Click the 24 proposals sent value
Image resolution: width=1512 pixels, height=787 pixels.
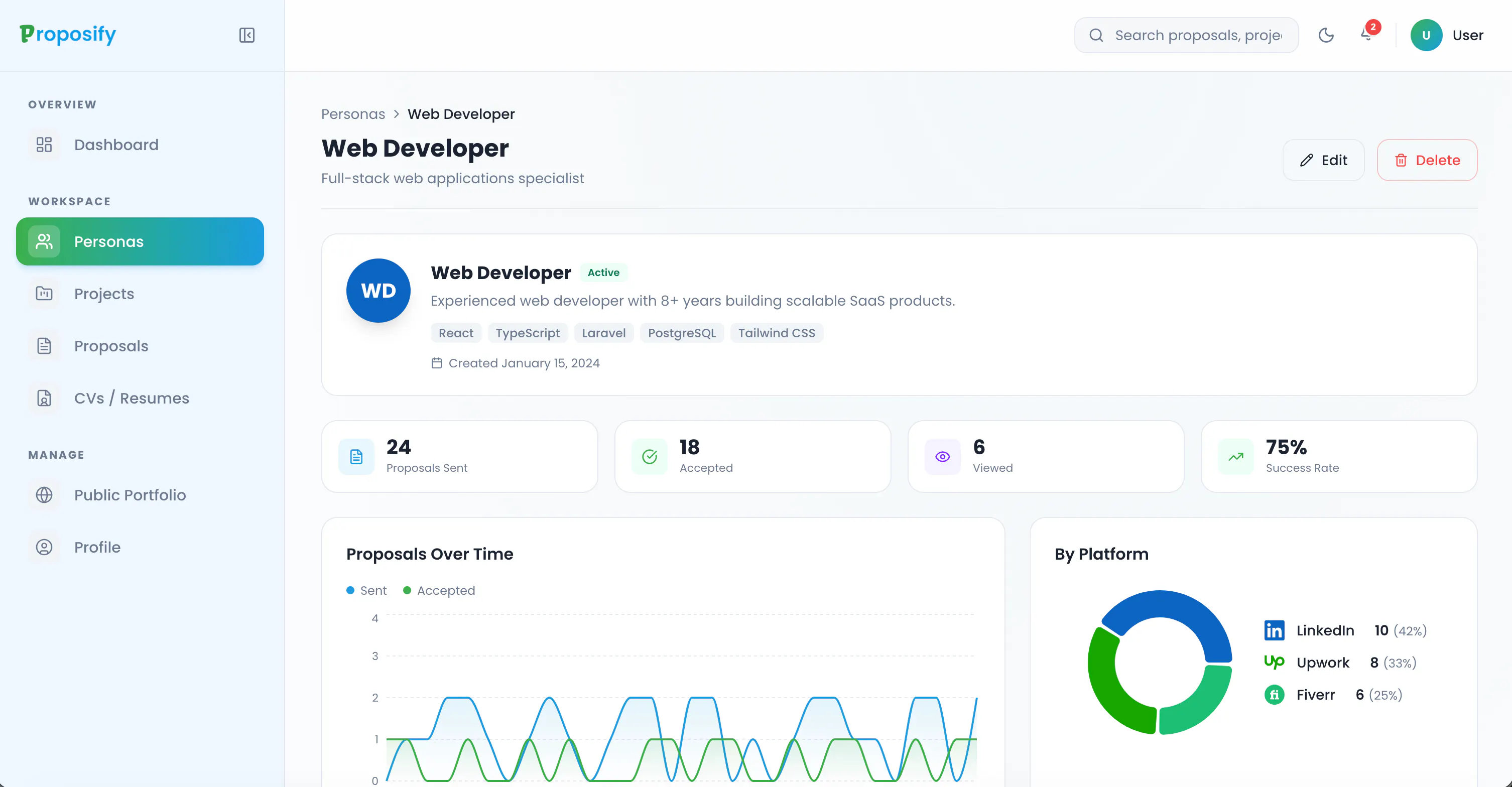point(399,447)
